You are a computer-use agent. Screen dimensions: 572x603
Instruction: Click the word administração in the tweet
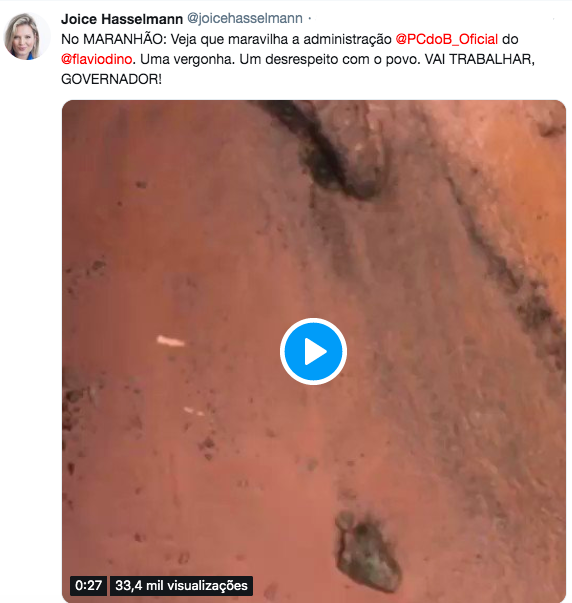[347, 39]
